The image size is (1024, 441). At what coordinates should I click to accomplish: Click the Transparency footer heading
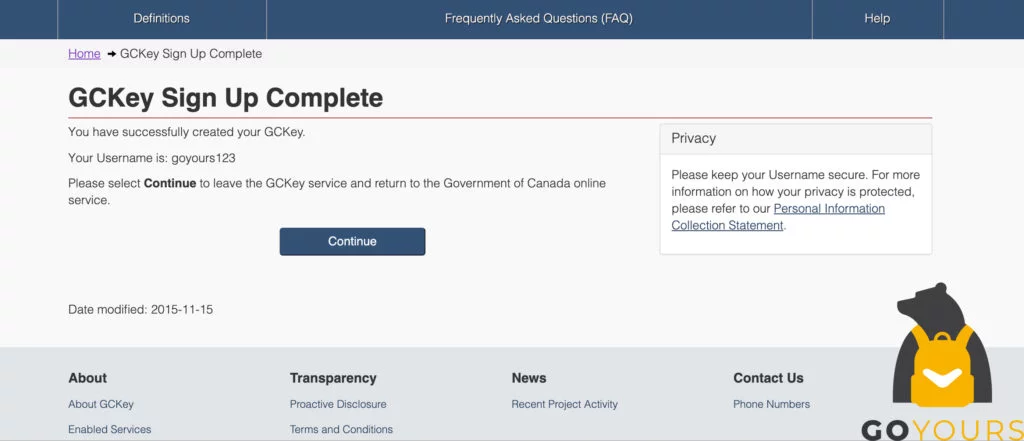point(333,378)
